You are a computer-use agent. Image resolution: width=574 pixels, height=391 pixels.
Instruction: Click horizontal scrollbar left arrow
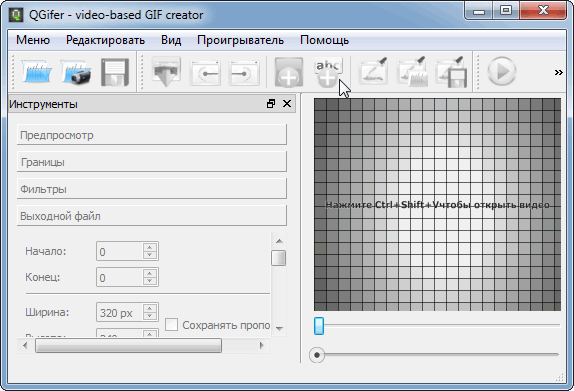25,345
